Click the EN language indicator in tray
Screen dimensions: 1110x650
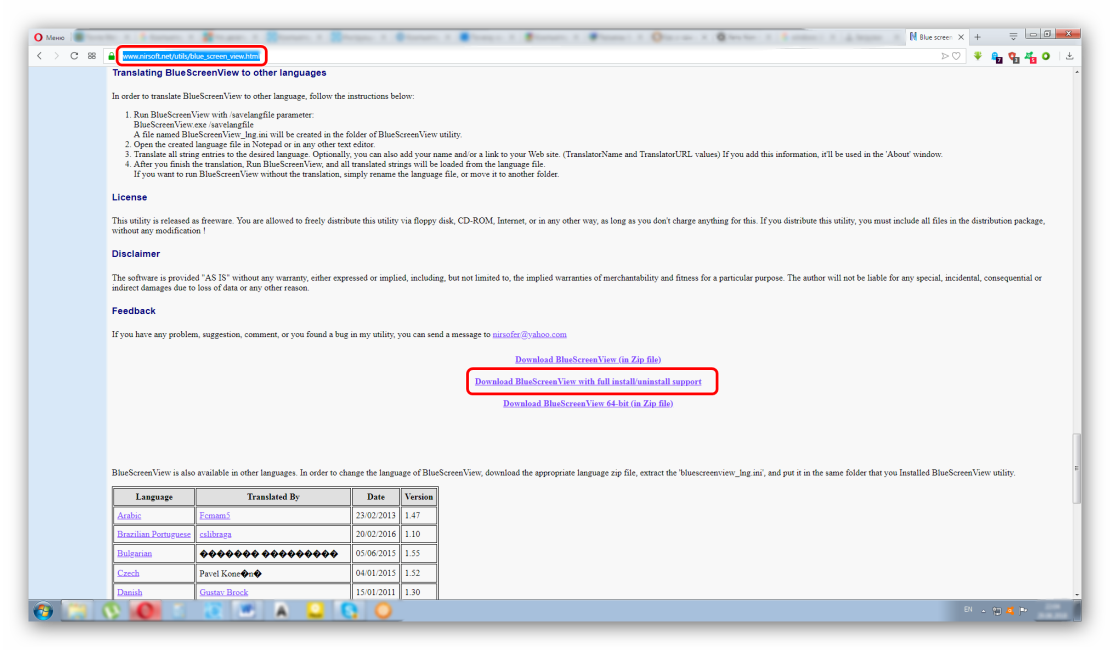point(968,610)
